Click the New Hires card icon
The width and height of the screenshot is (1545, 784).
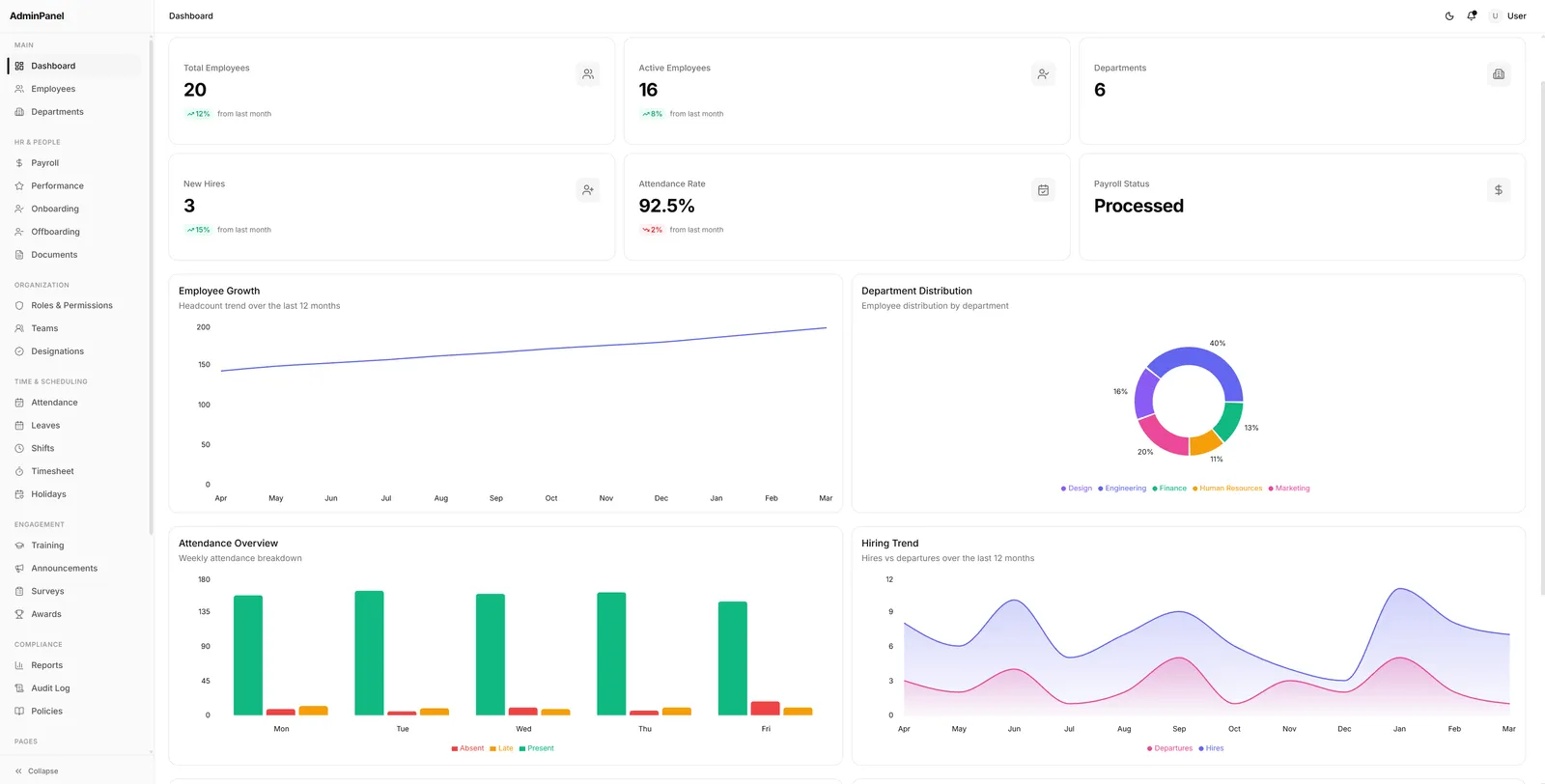588,190
